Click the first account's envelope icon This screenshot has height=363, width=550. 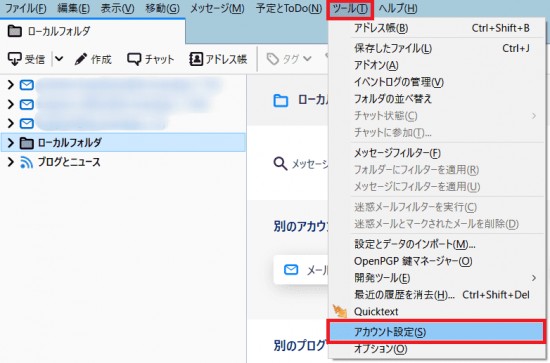click(x=27, y=85)
